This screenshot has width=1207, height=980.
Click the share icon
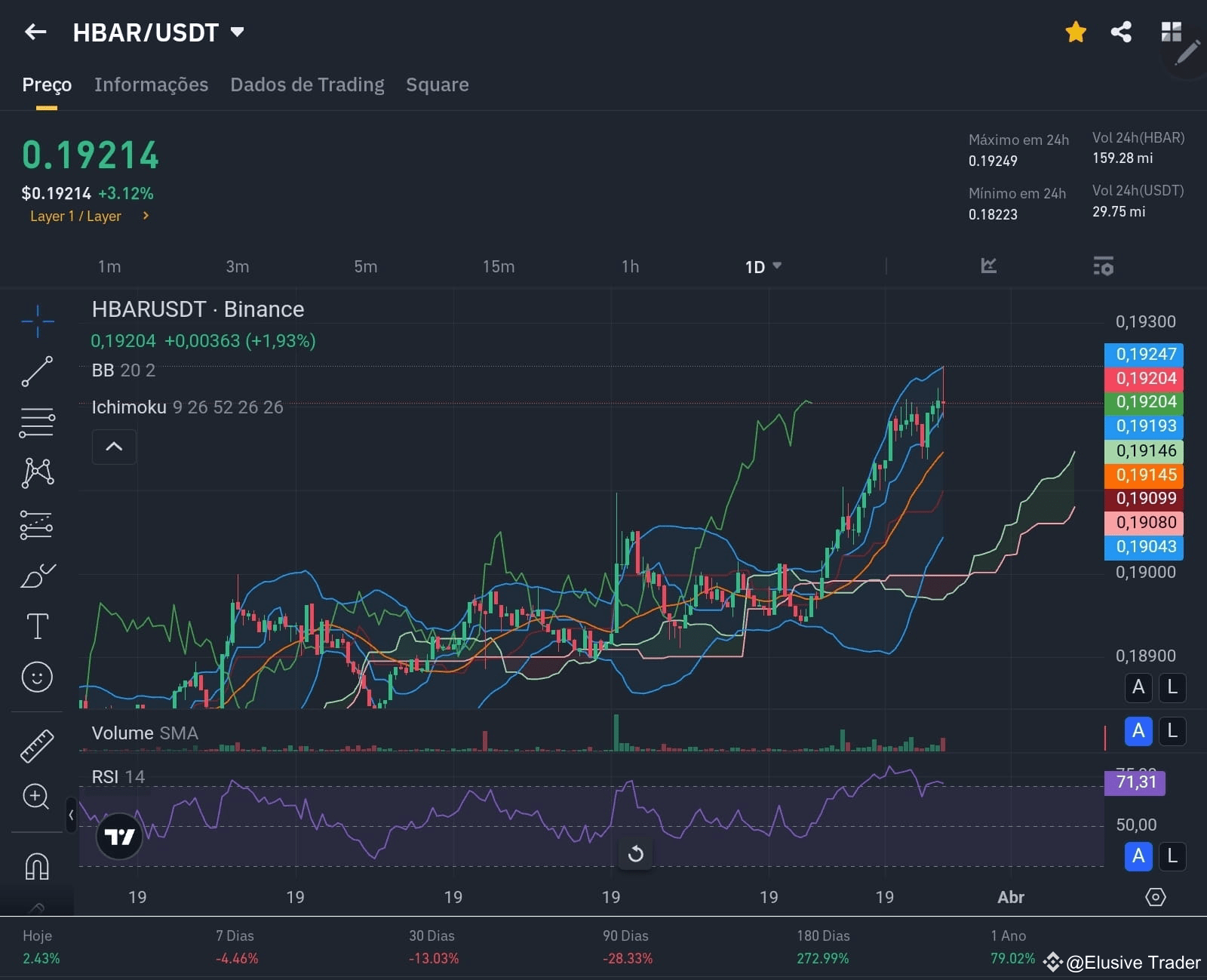pyautogui.click(x=1121, y=32)
